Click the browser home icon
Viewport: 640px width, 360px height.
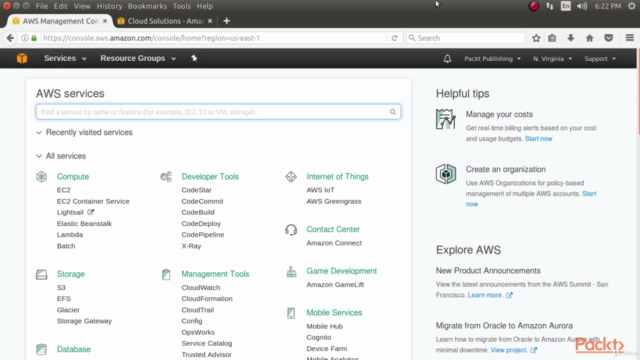point(589,38)
